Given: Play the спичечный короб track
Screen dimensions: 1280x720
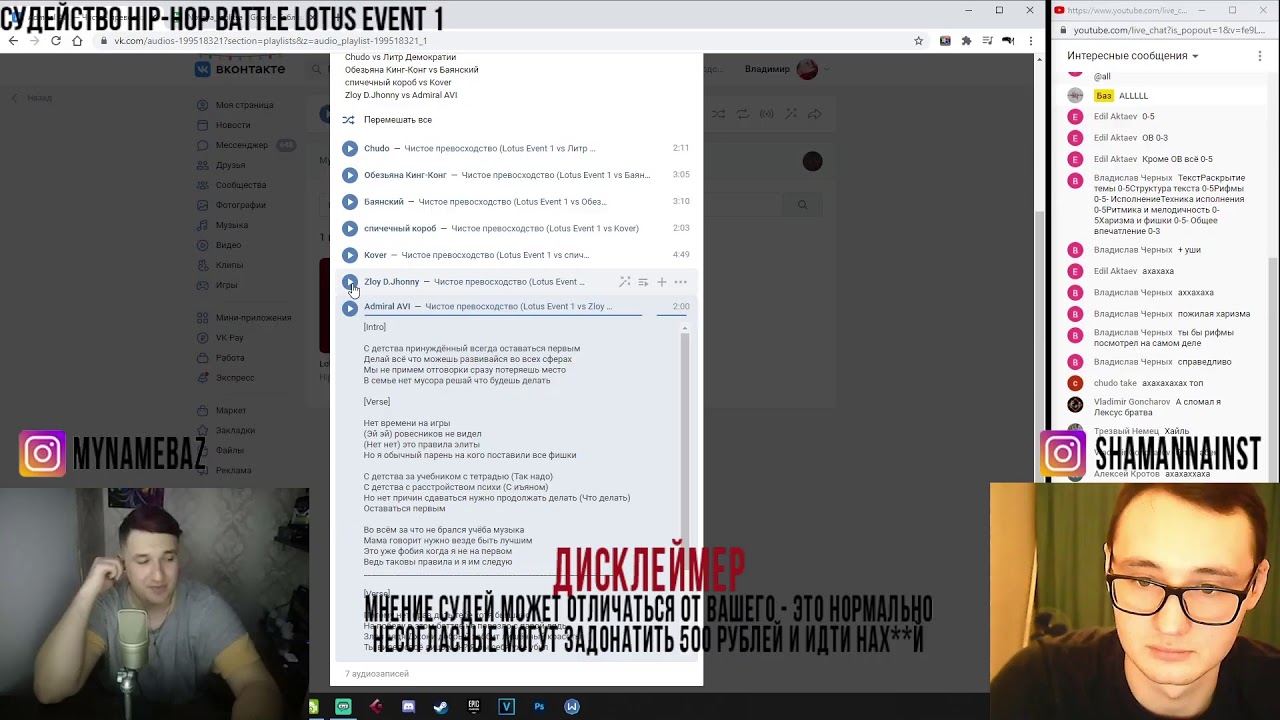Looking at the screenshot, I should pyautogui.click(x=349, y=228).
